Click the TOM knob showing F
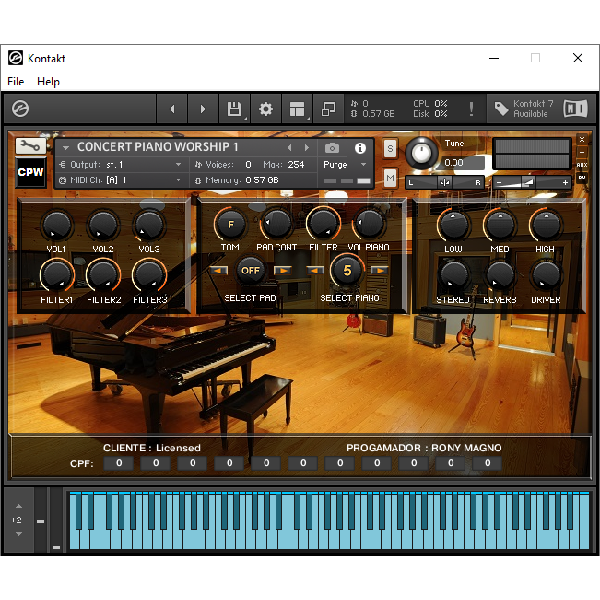 point(230,224)
